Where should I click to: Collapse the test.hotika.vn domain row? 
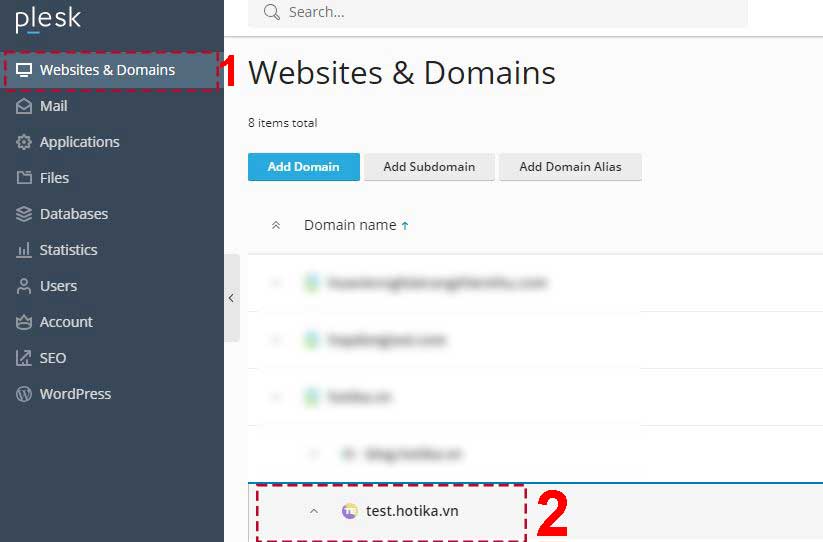(x=314, y=511)
